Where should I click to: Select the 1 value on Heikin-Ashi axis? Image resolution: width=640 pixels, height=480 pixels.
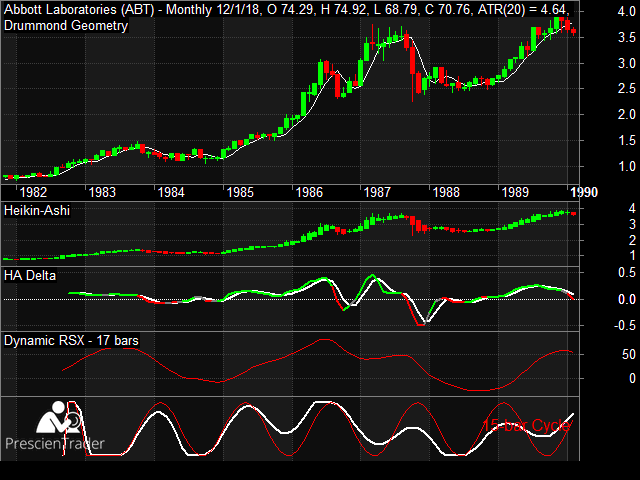click(632, 256)
